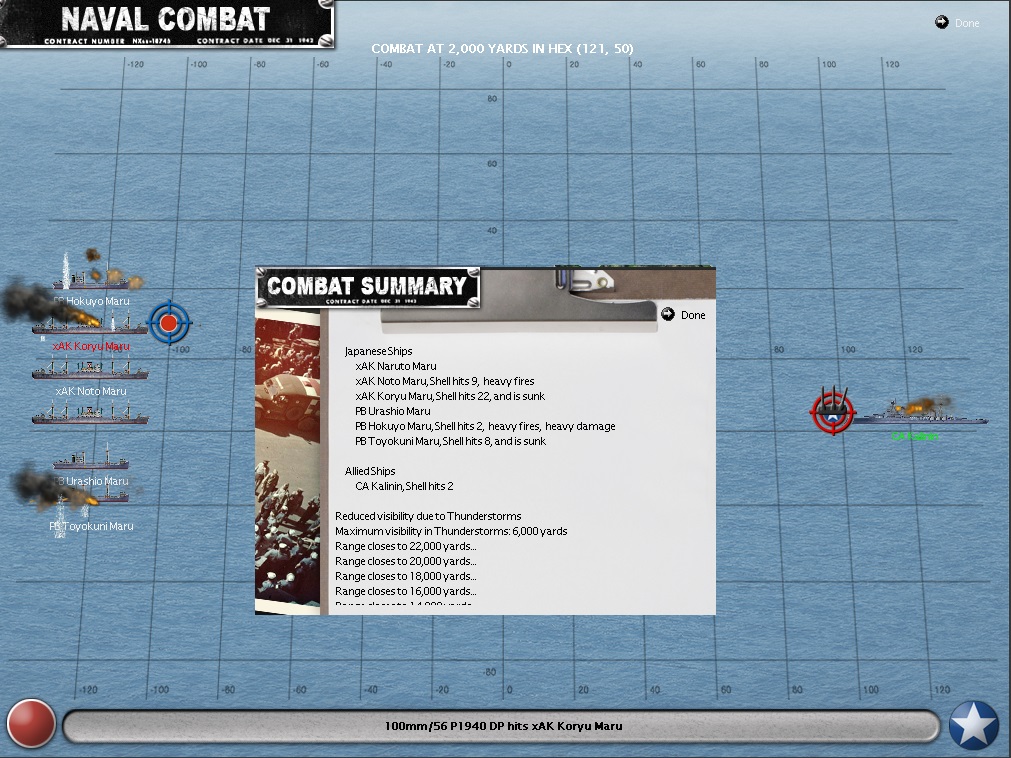Click the 'Allied Ships' heading

click(x=369, y=471)
